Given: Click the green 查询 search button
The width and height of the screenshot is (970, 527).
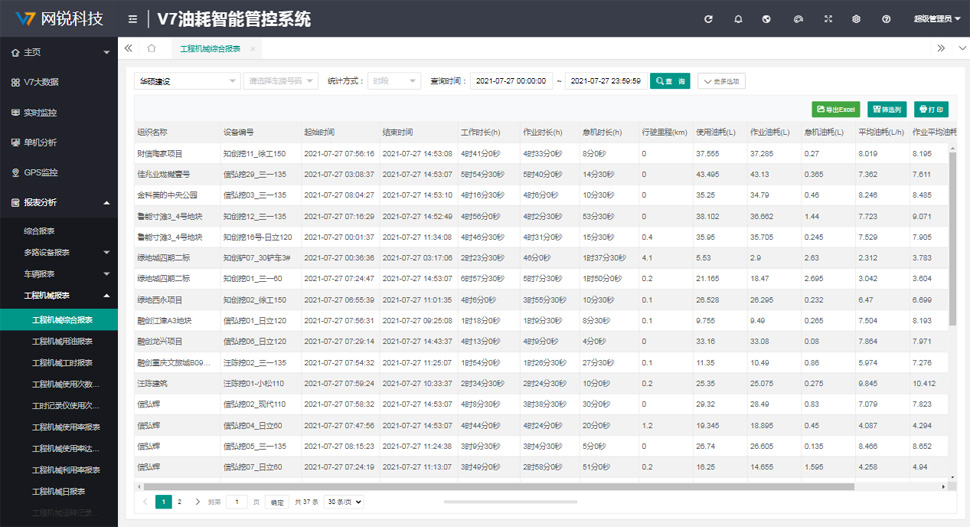Looking at the screenshot, I should click(x=670, y=81).
